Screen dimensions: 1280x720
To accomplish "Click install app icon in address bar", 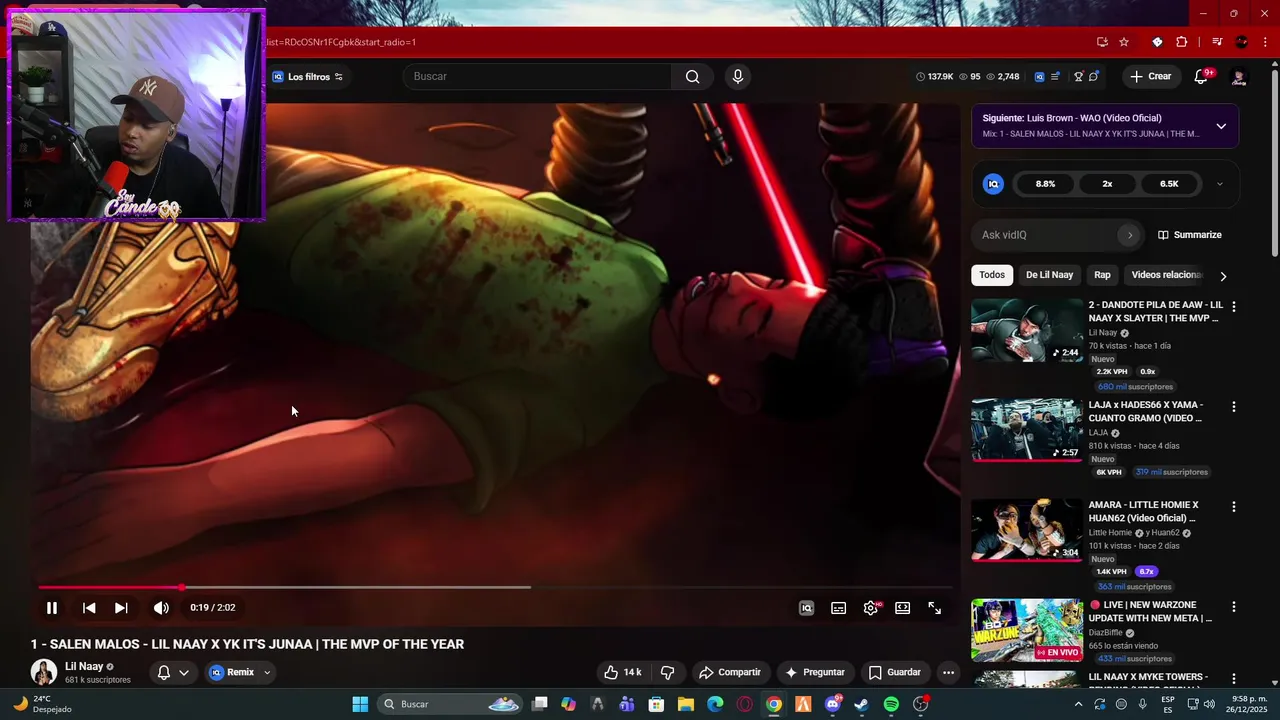I will 1102,42.
